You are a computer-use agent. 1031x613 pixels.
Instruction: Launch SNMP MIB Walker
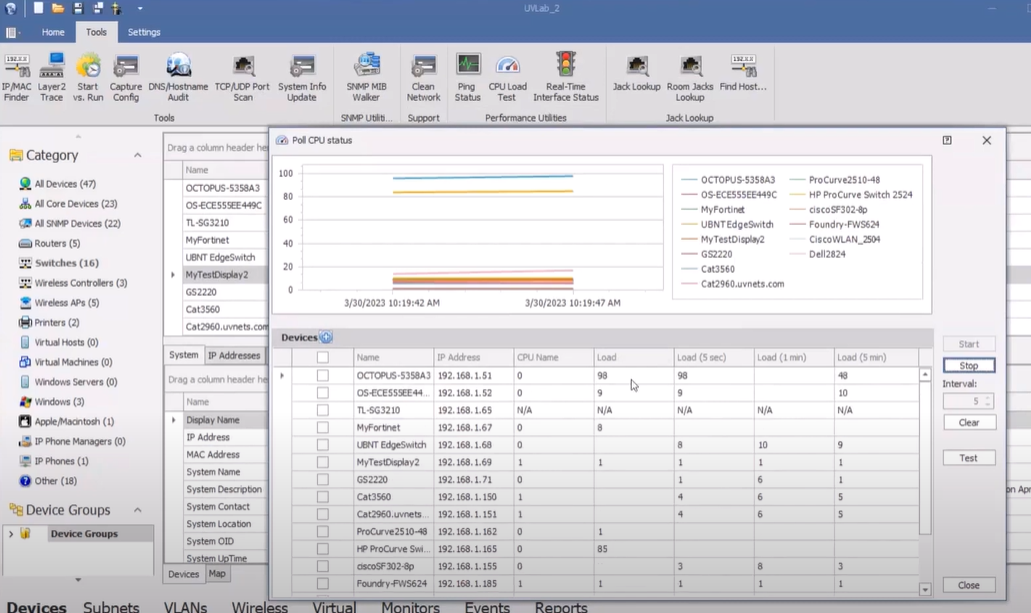click(x=366, y=78)
